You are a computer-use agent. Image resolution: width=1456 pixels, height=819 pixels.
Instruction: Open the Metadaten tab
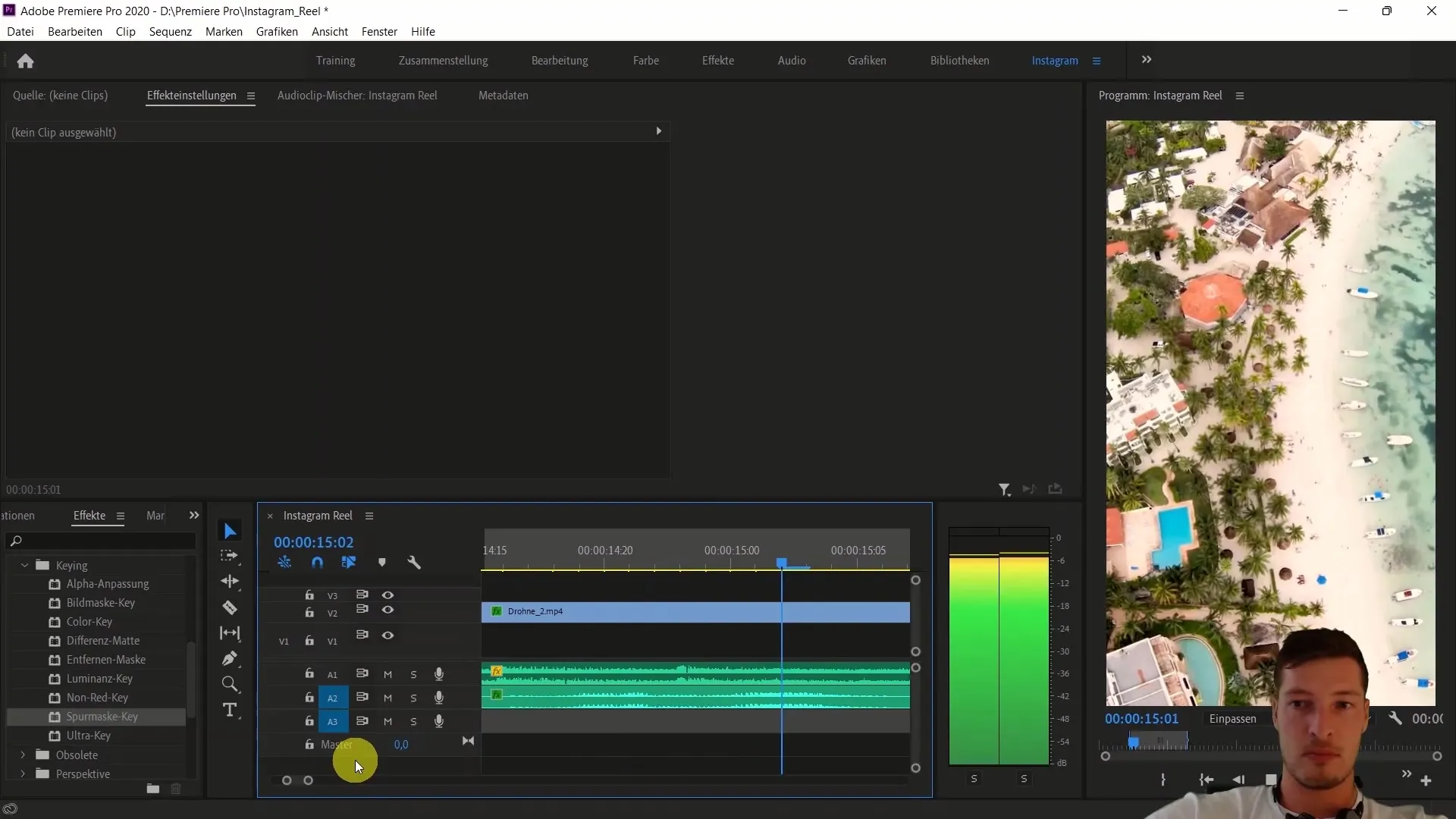tap(504, 96)
